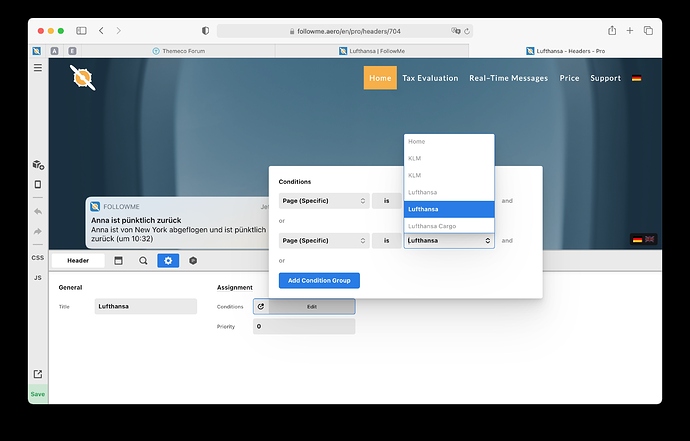Add a new Condition Group

[x=319, y=280]
